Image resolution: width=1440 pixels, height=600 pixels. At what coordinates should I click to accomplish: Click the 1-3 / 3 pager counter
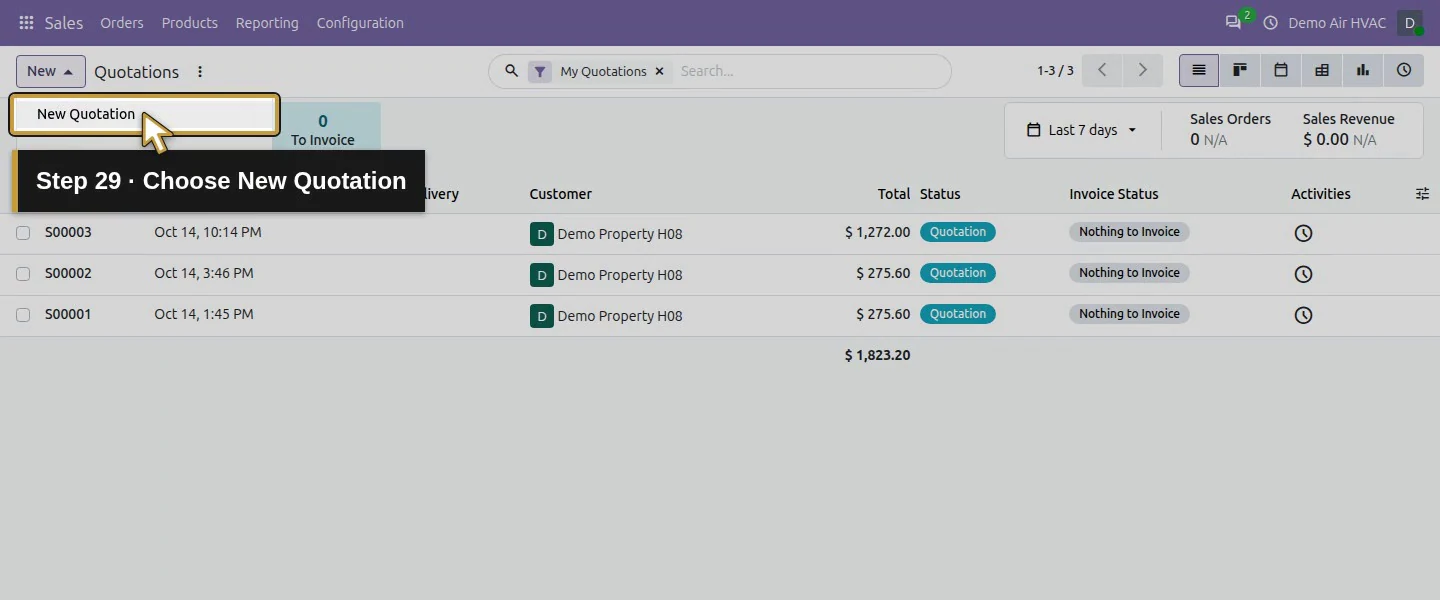(x=1055, y=71)
